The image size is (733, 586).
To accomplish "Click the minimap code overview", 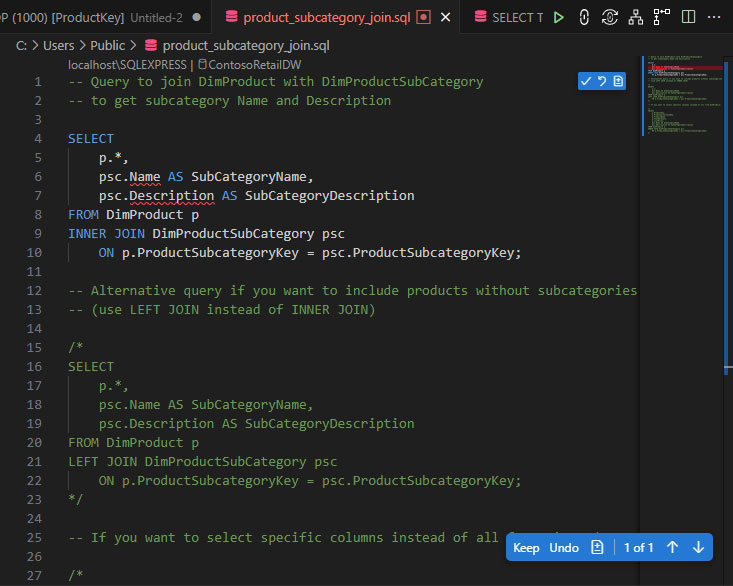I will point(683,96).
